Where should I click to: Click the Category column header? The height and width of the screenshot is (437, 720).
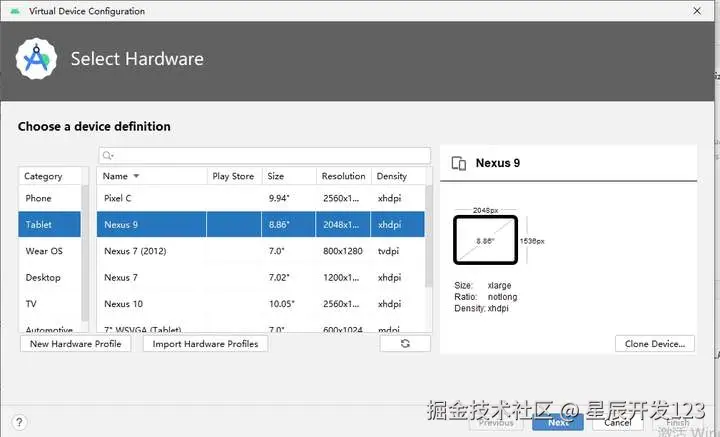tap(50, 176)
